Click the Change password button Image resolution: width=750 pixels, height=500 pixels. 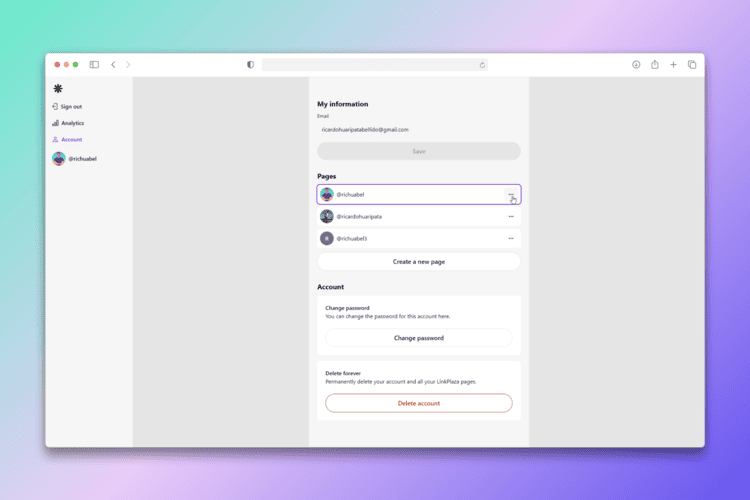(x=419, y=338)
